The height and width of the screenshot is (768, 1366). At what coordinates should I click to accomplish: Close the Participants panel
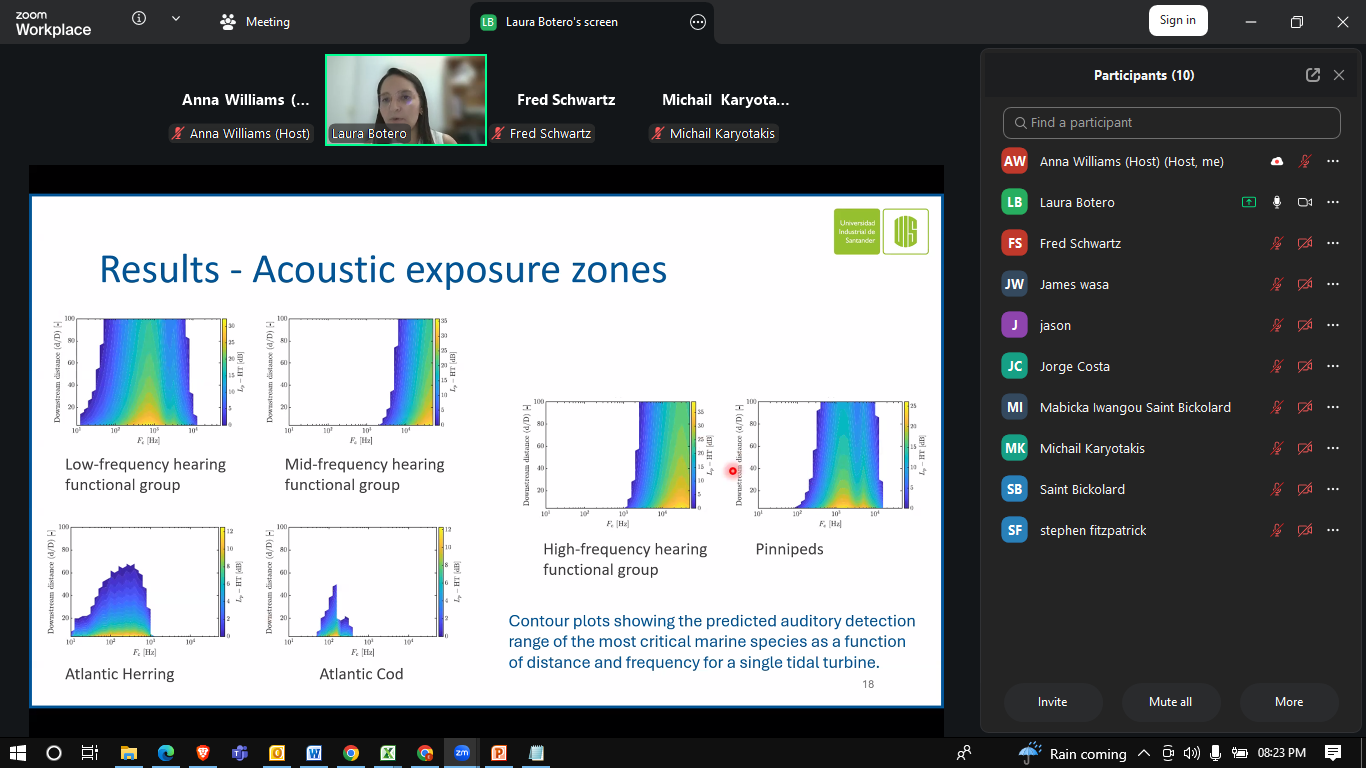1339,75
